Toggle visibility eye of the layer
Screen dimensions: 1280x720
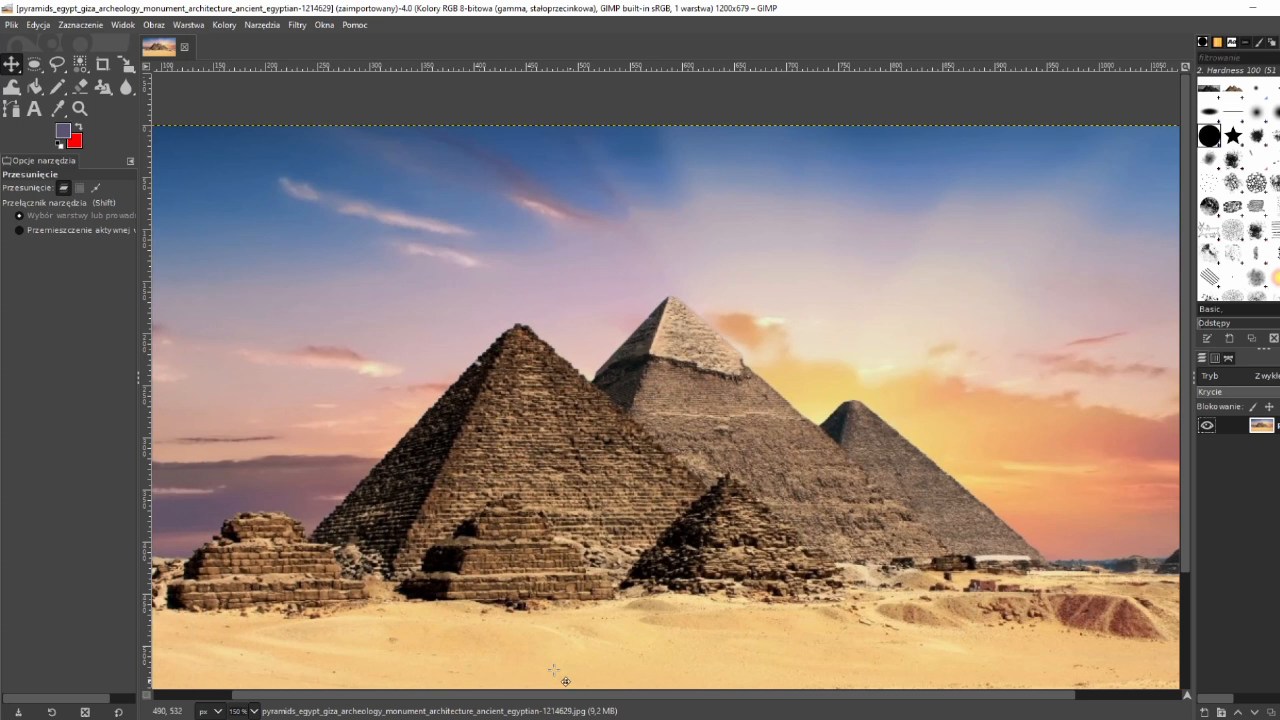point(1207,425)
